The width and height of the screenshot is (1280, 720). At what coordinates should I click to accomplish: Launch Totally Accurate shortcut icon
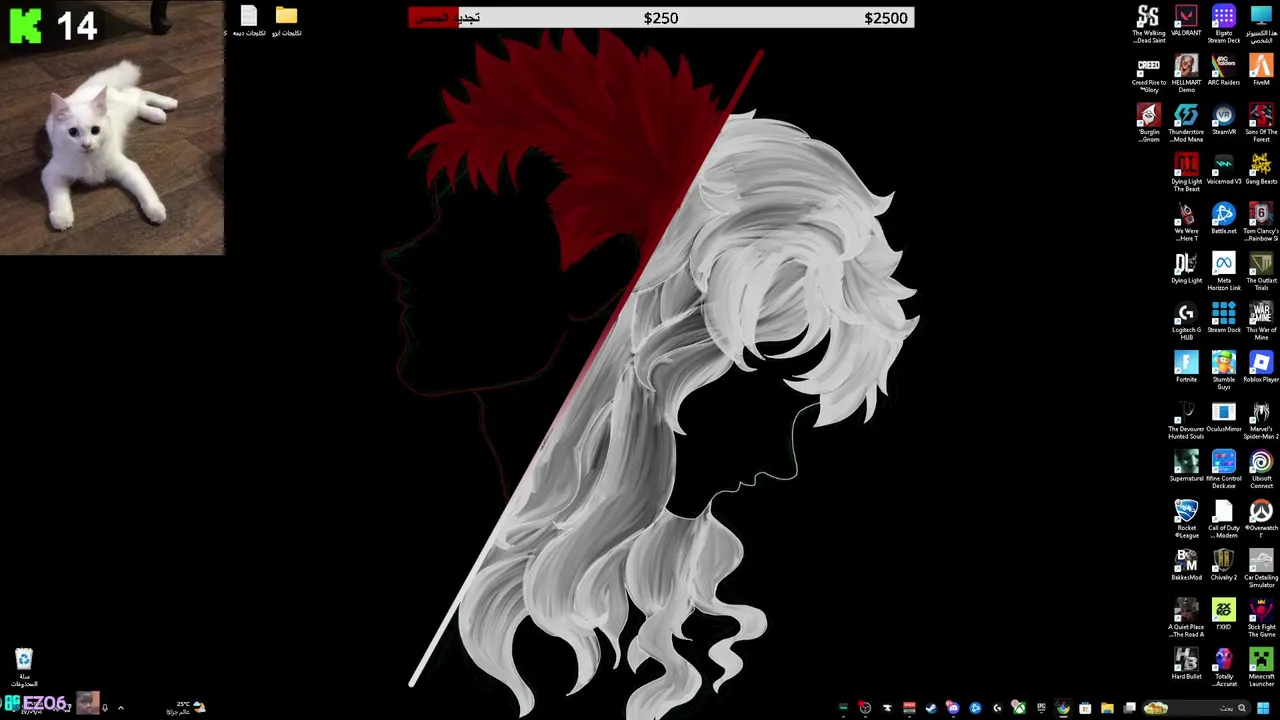click(x=1224, y=667)
